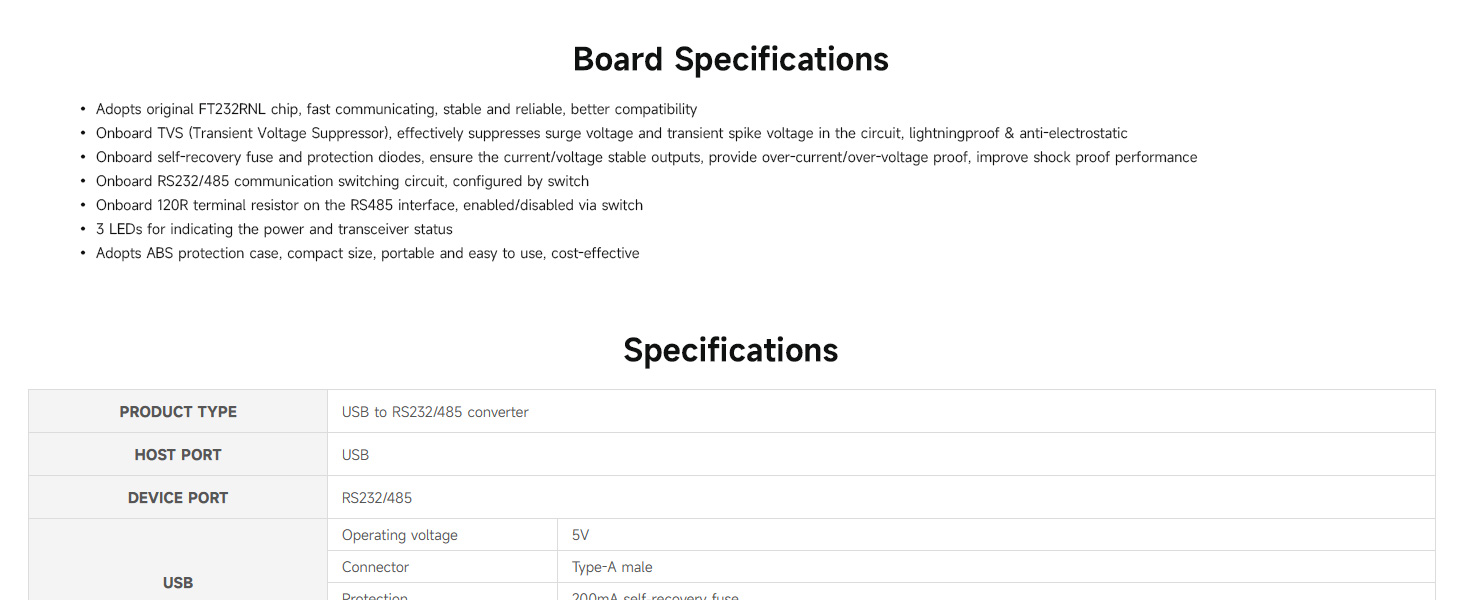Select the PRODUCT TYPE header cell

point(178,412)
